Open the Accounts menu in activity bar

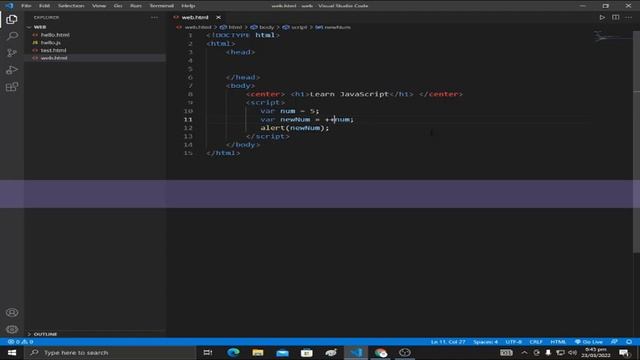click(12, 313)
